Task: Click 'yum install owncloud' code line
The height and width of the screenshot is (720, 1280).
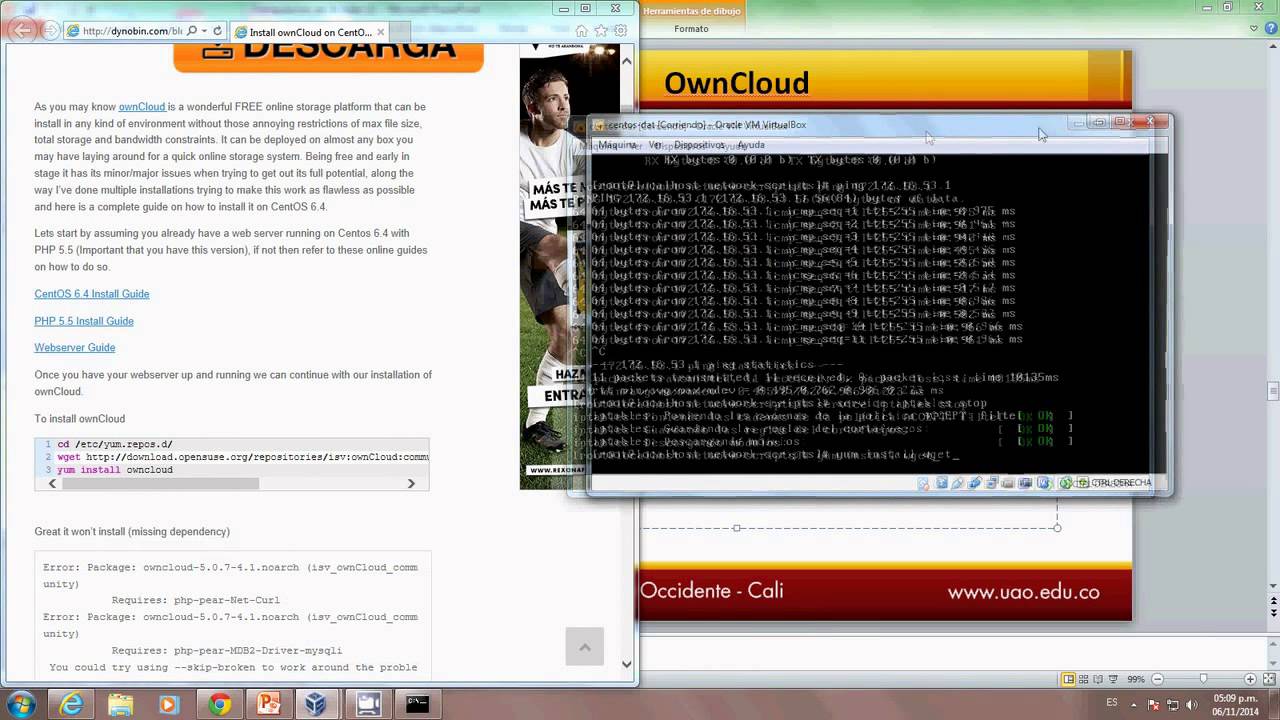Action: pos(115,470)
